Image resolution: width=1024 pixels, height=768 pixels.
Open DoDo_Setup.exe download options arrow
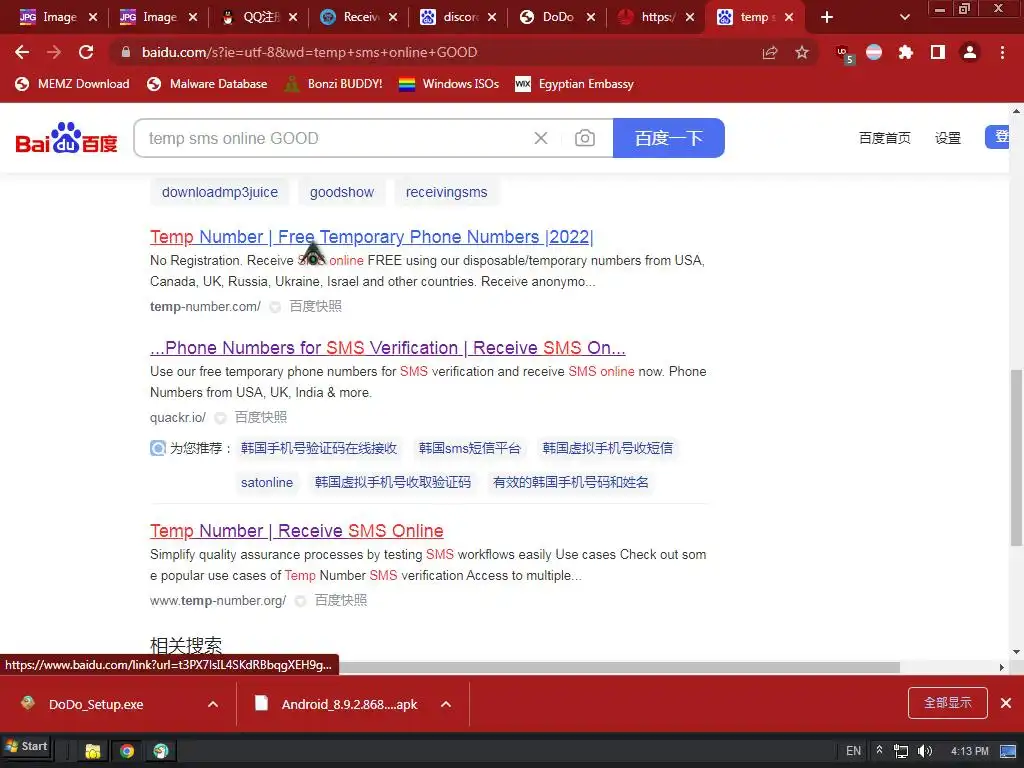(213, 704)
